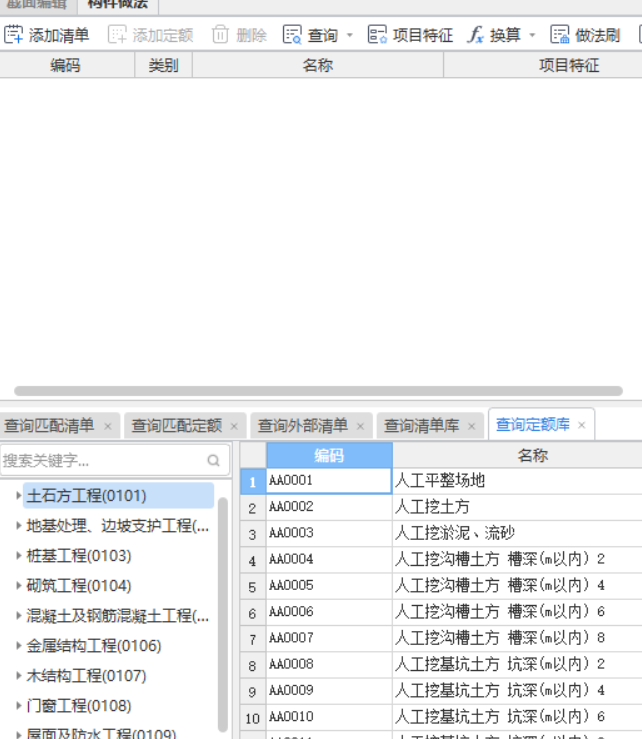
Task: Select 桩基工程(0103) in the tree
Action: tap(79, 555)
